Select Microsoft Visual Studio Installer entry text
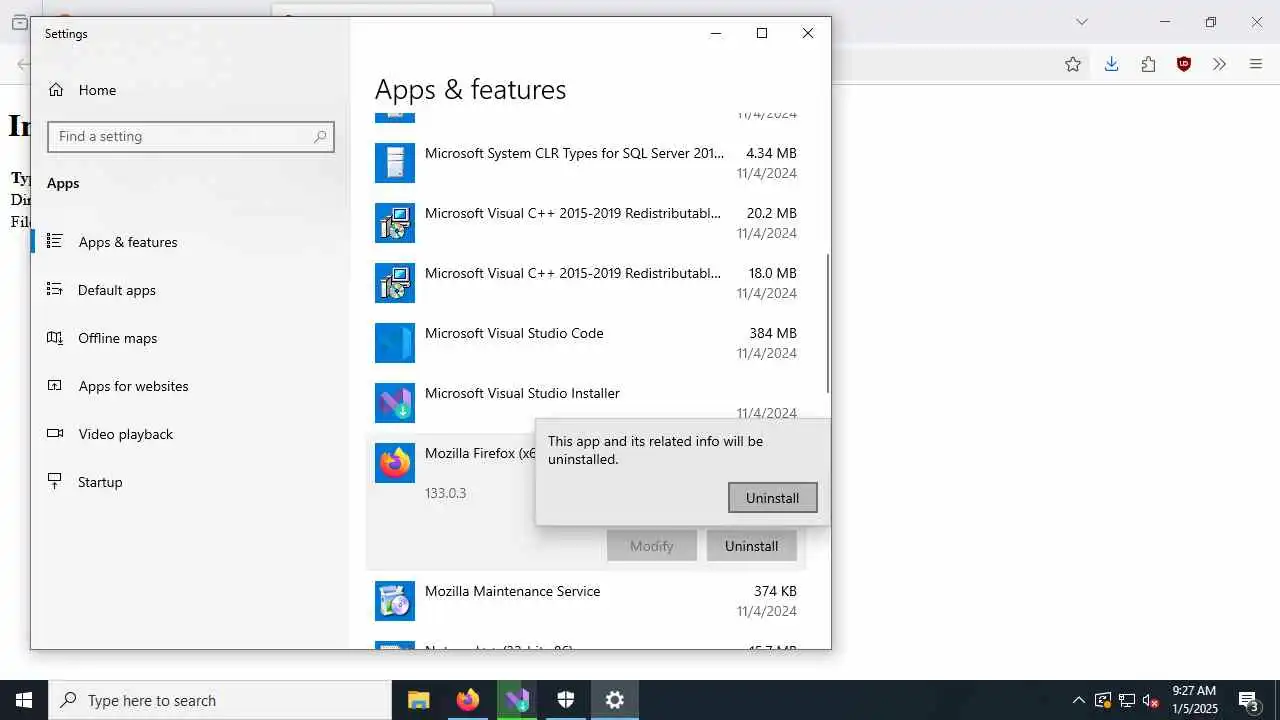1280x720 pixels. coord(522,393)
